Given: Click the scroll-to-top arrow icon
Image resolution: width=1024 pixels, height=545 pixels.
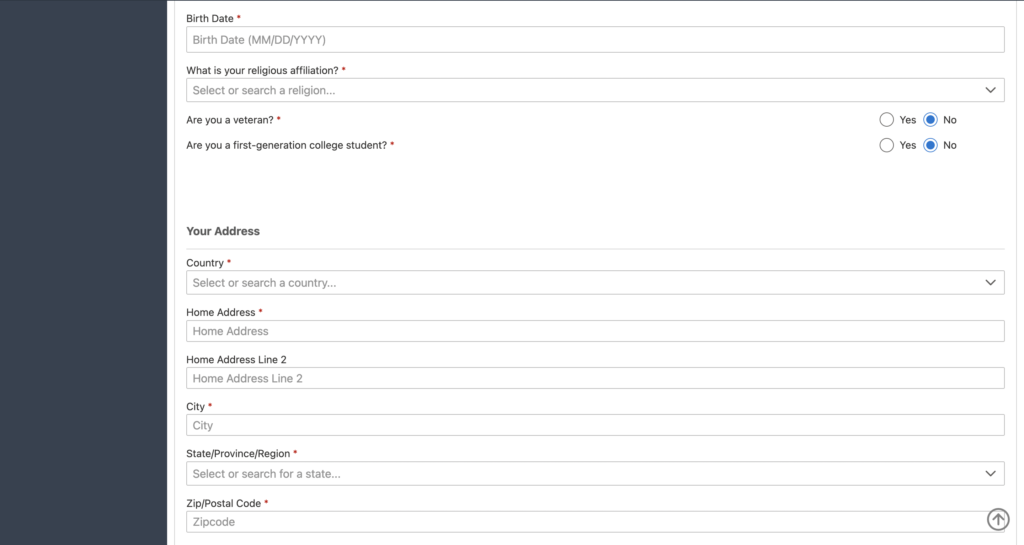Looking at the screenshot, I should pos(997,519).
